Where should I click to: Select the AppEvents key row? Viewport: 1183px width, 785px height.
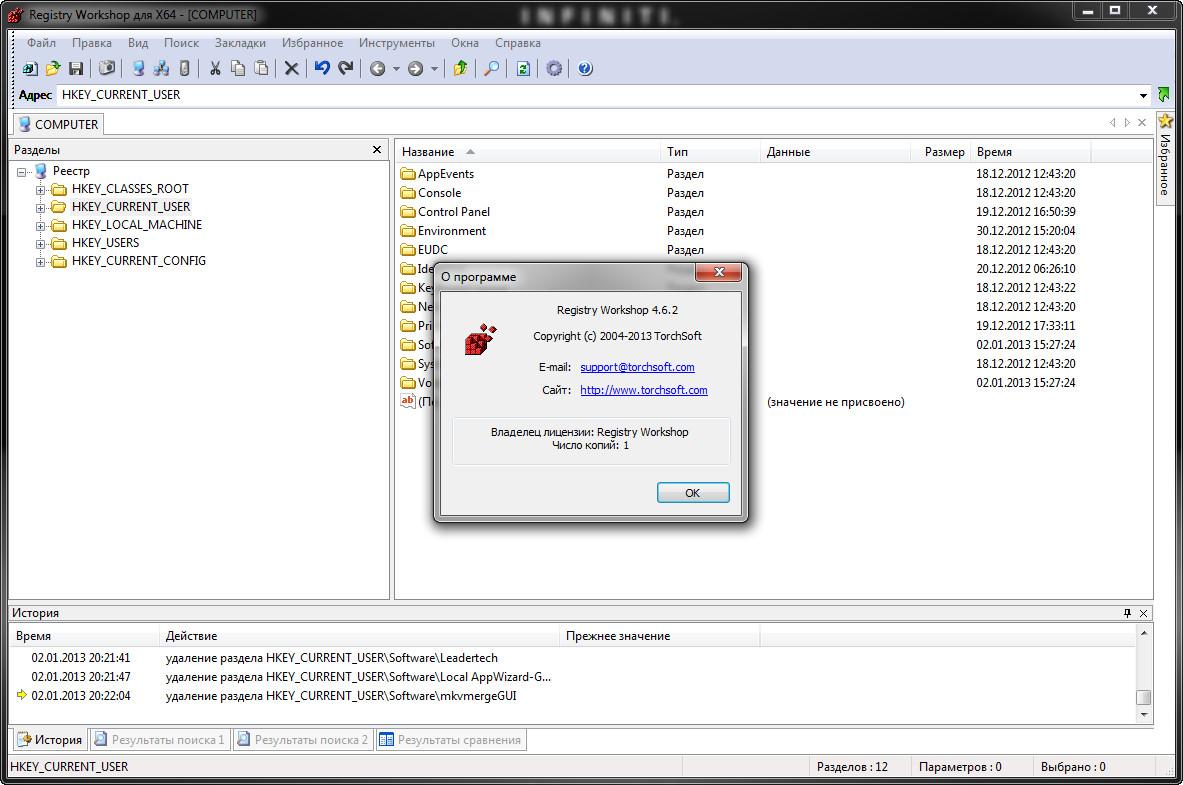pyautogui.click(x=773, y=174)
